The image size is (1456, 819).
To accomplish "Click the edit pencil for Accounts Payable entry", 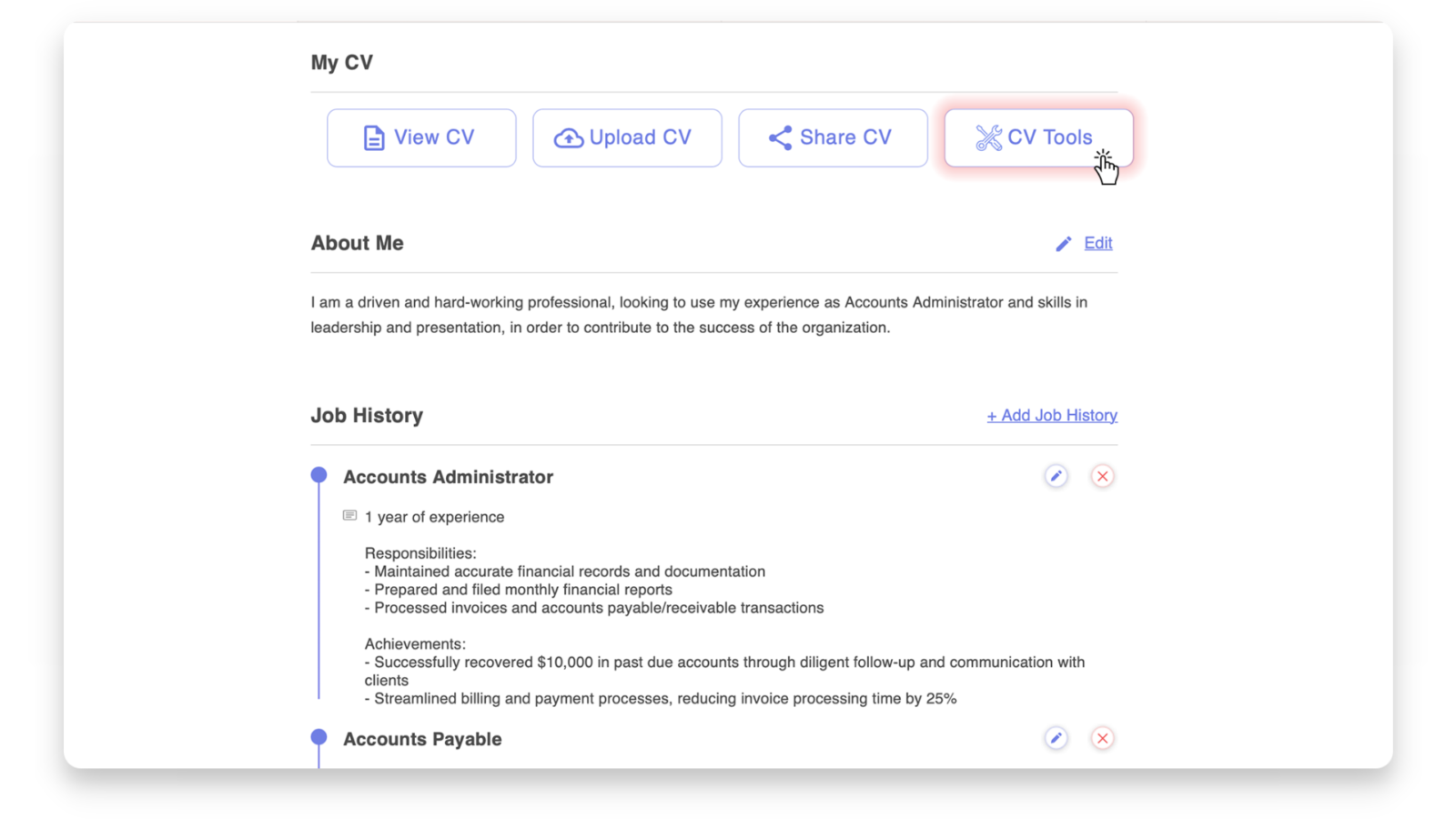I will coord(1056,738).
